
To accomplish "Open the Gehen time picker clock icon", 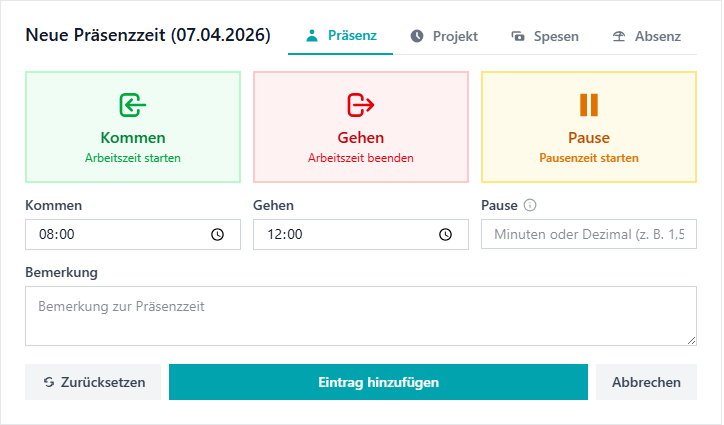I will pyautogui.click(x=445, y=235).
